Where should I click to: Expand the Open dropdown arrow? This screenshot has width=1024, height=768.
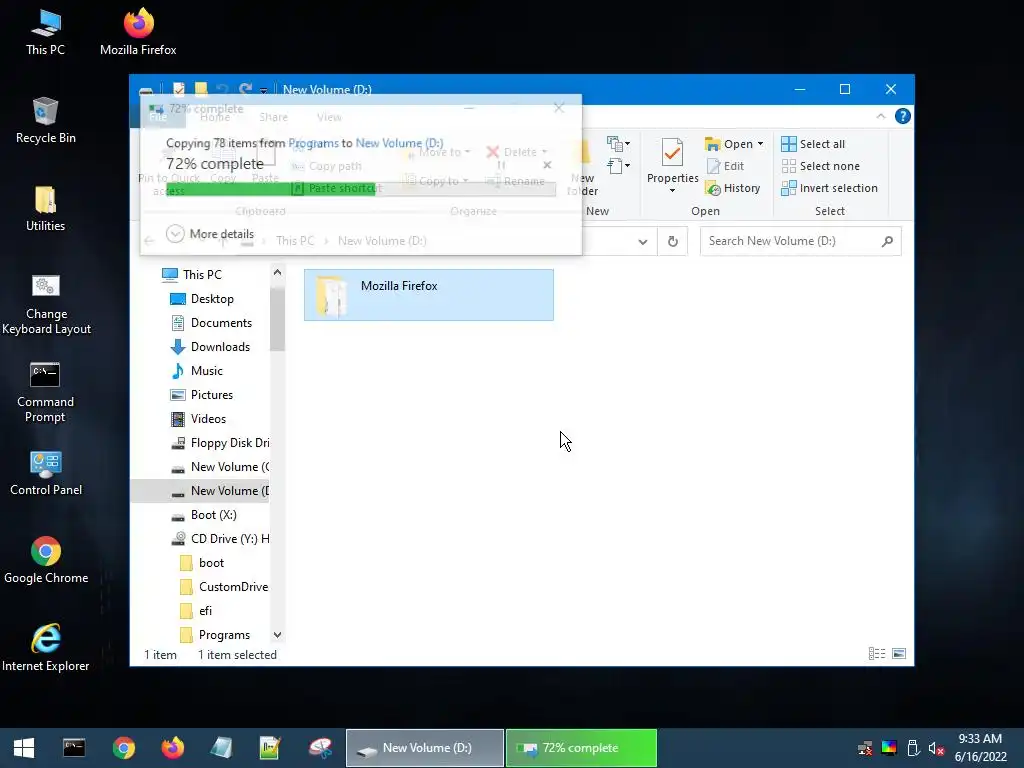click(760, 144)
